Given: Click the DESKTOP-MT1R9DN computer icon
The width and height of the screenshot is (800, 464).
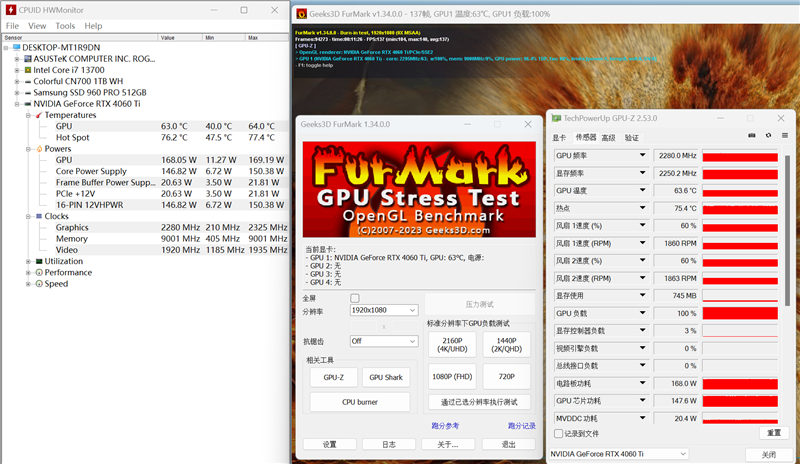Looking at the screenshot, I should point(17,47).
